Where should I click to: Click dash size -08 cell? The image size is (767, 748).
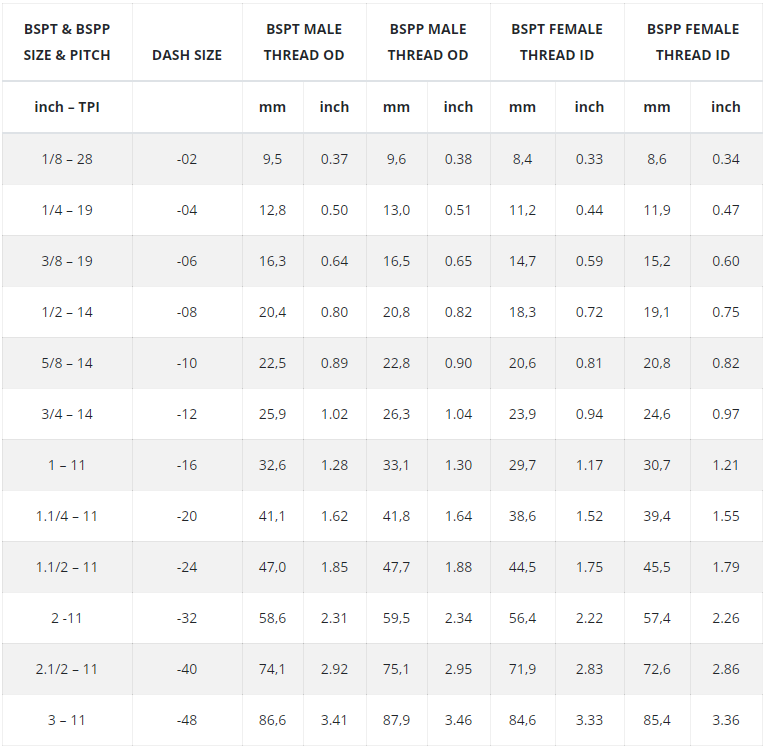coord(187,312)
